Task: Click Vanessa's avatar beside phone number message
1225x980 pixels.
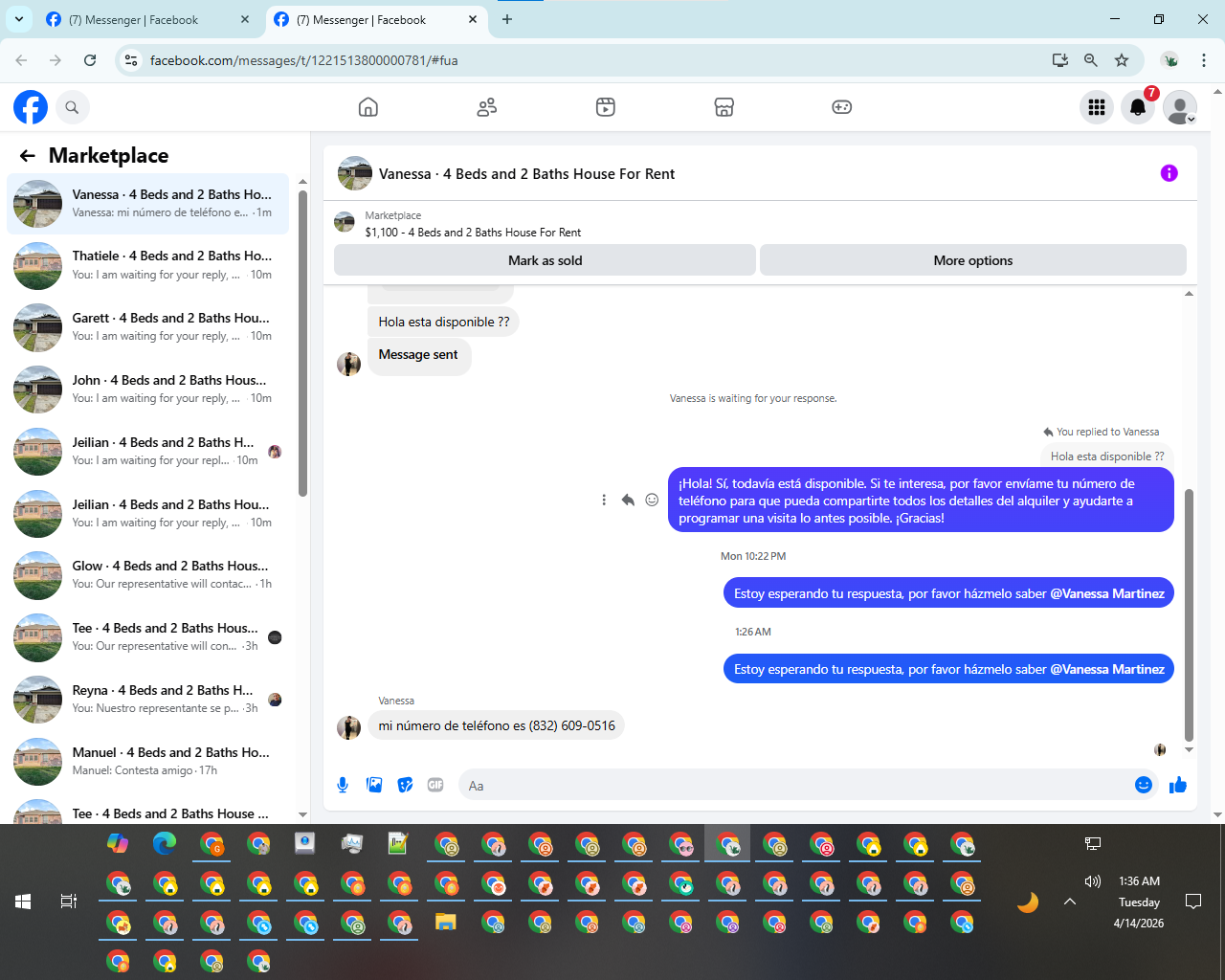Action: [x=348, y=727]
